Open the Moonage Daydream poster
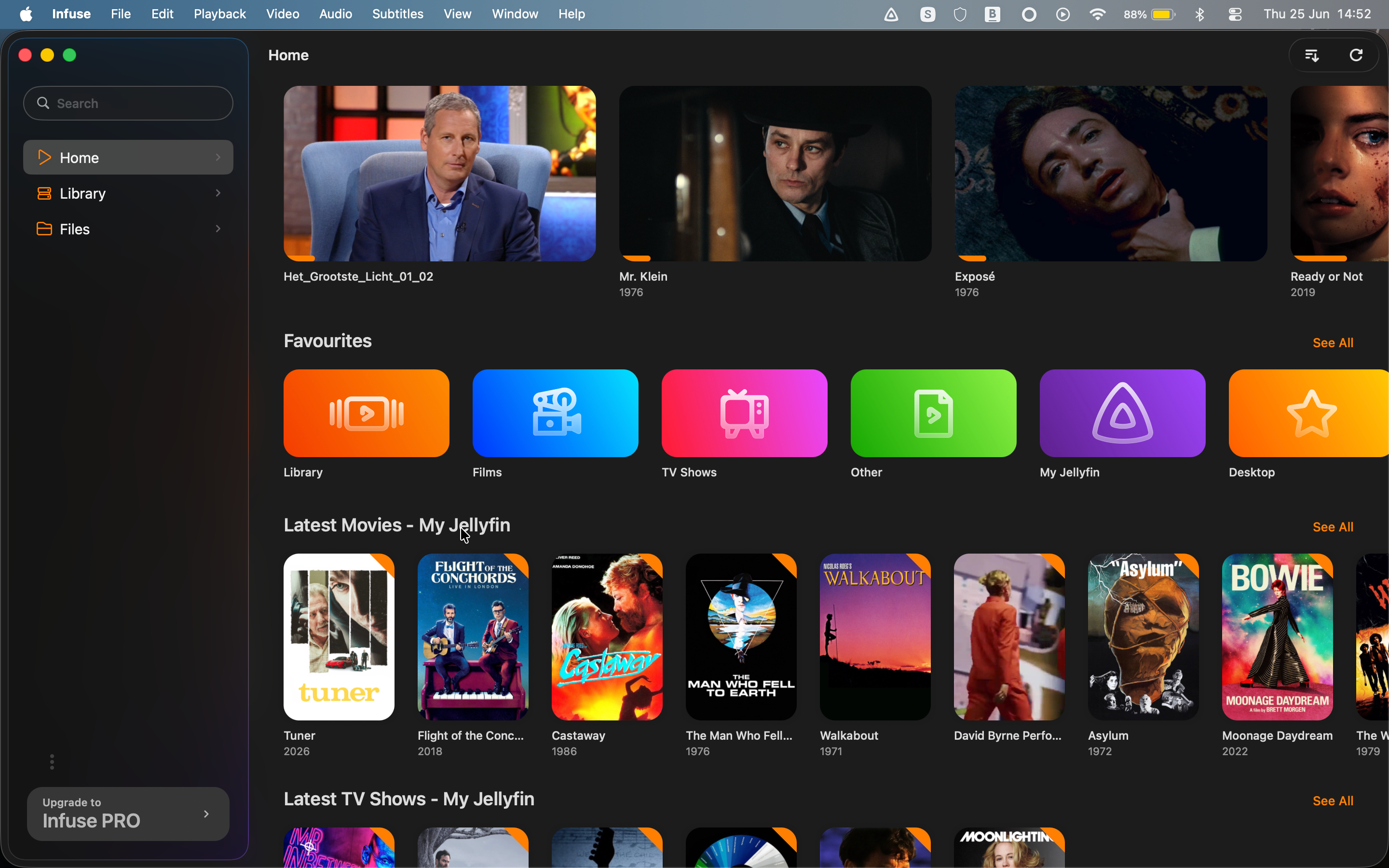This screenshot has height=868, width=1389. (1277, 637)
